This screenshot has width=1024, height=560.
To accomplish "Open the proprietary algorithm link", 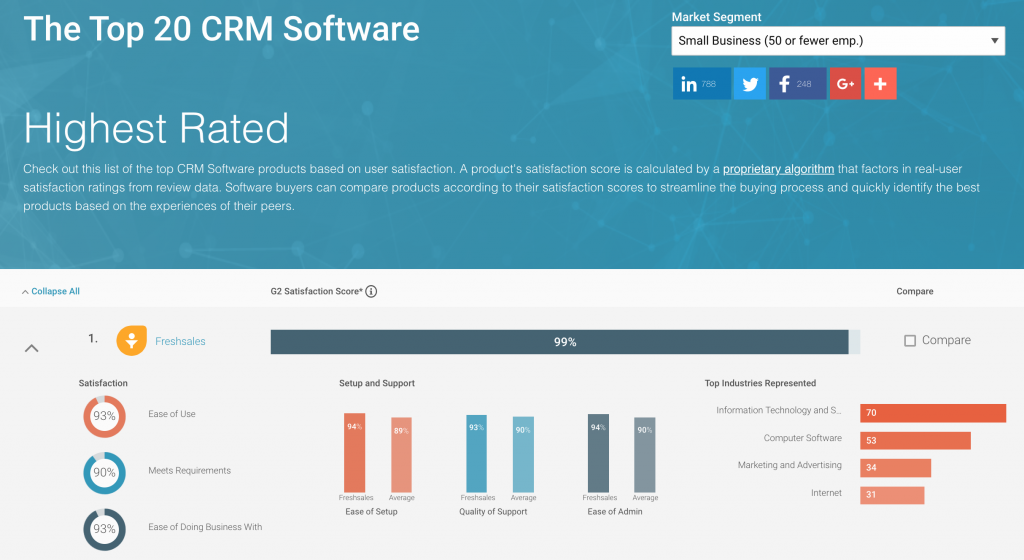I will [x=778, y=169].
